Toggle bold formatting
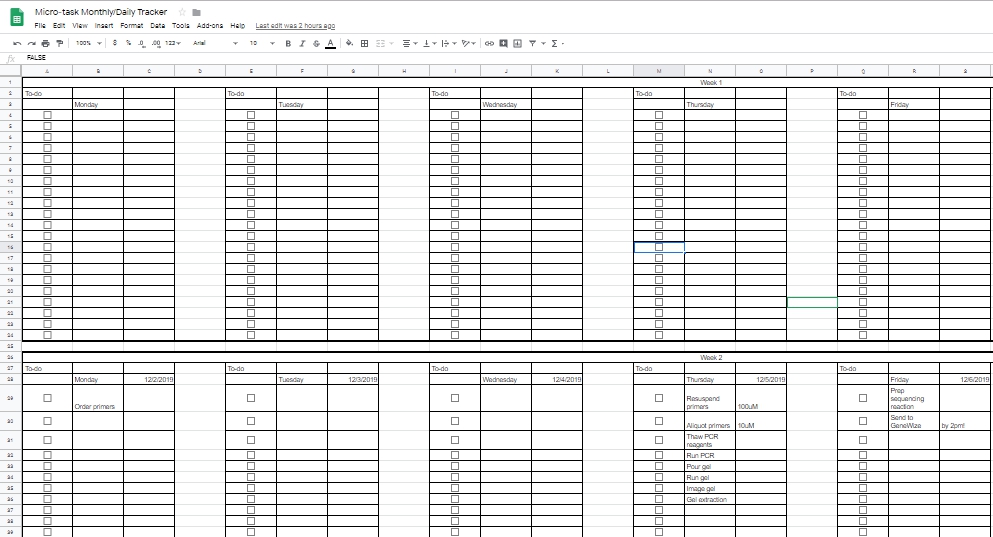The width and height of the screenshot is (993, 537). coord(288,43)
